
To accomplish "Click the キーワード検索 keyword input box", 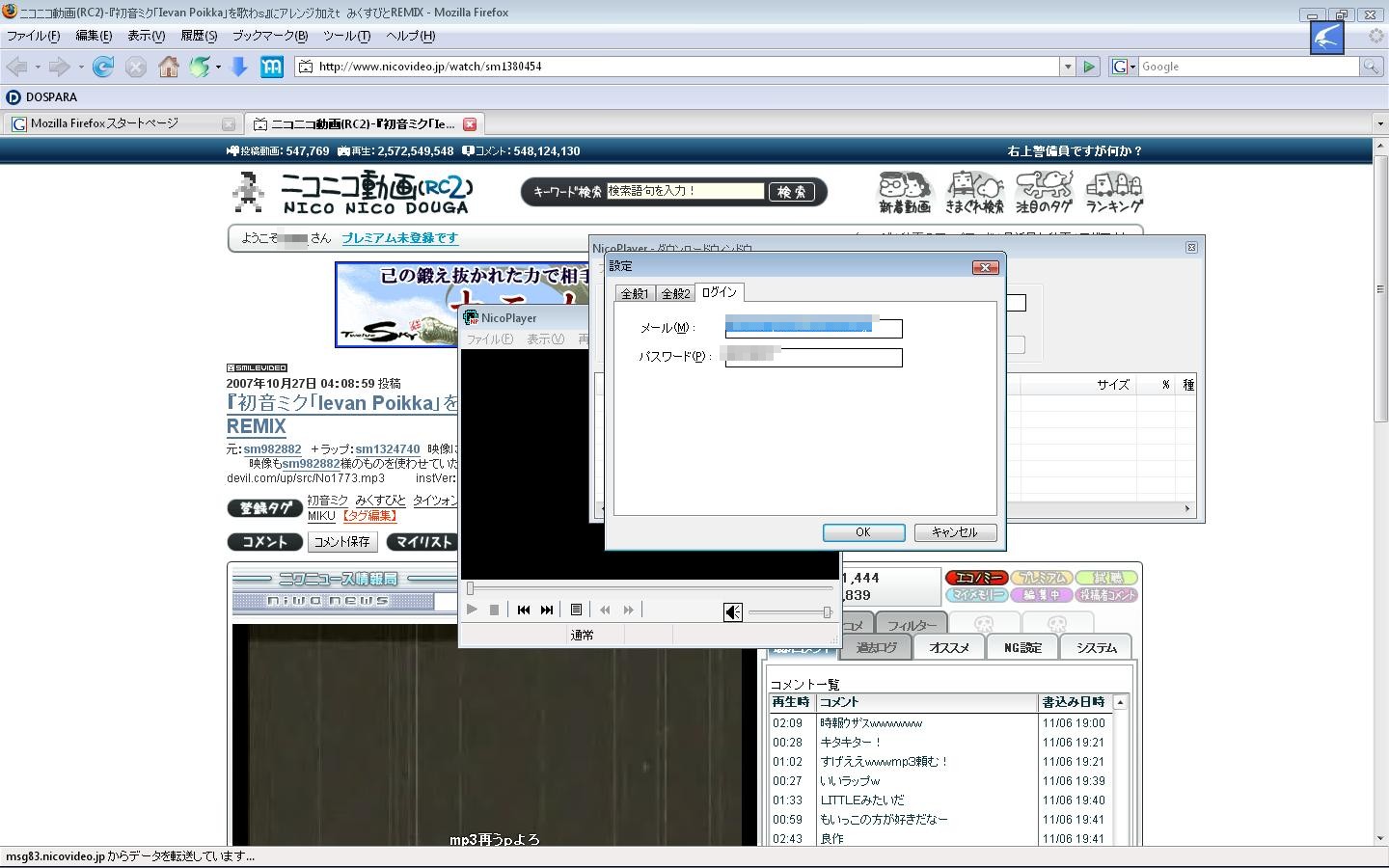I will click(x=685, y=191).
